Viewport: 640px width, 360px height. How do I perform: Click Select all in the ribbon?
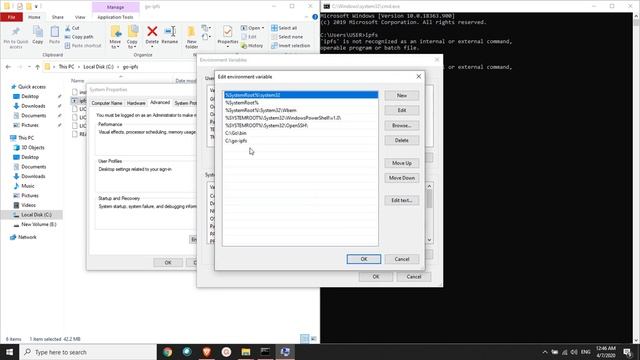click(x=284, y=28)
